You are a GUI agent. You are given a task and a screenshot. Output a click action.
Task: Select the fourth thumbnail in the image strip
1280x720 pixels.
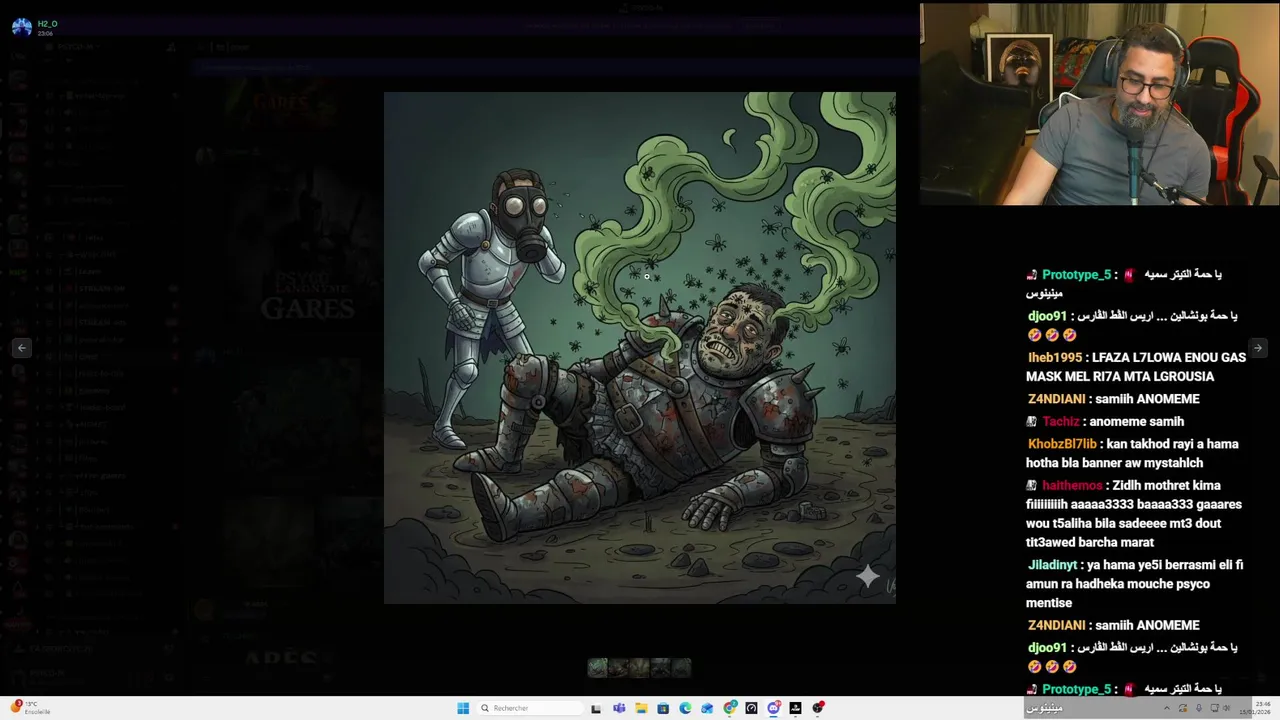point(660,668)
